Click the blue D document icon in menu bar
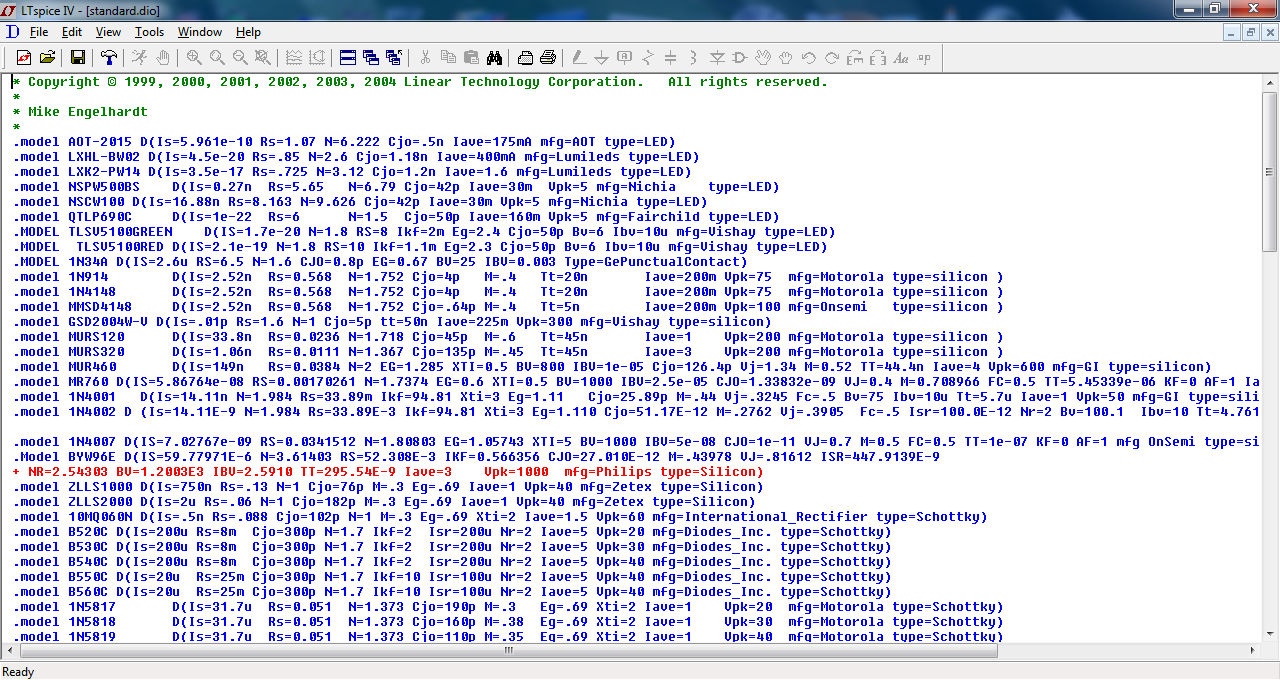 click(x=12, y=32)
